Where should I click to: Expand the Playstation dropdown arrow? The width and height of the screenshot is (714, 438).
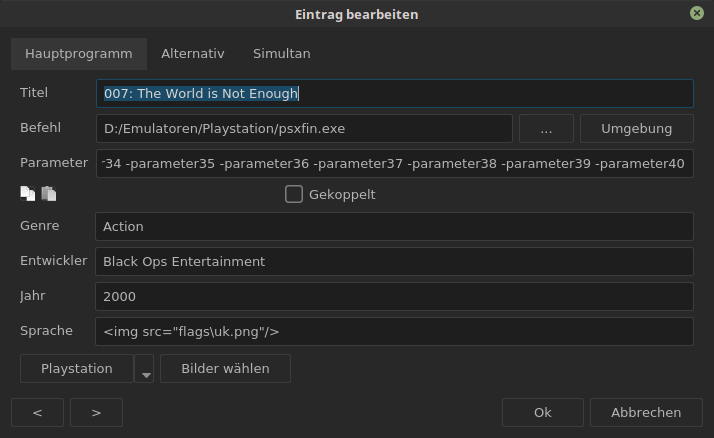coord(146,370)
